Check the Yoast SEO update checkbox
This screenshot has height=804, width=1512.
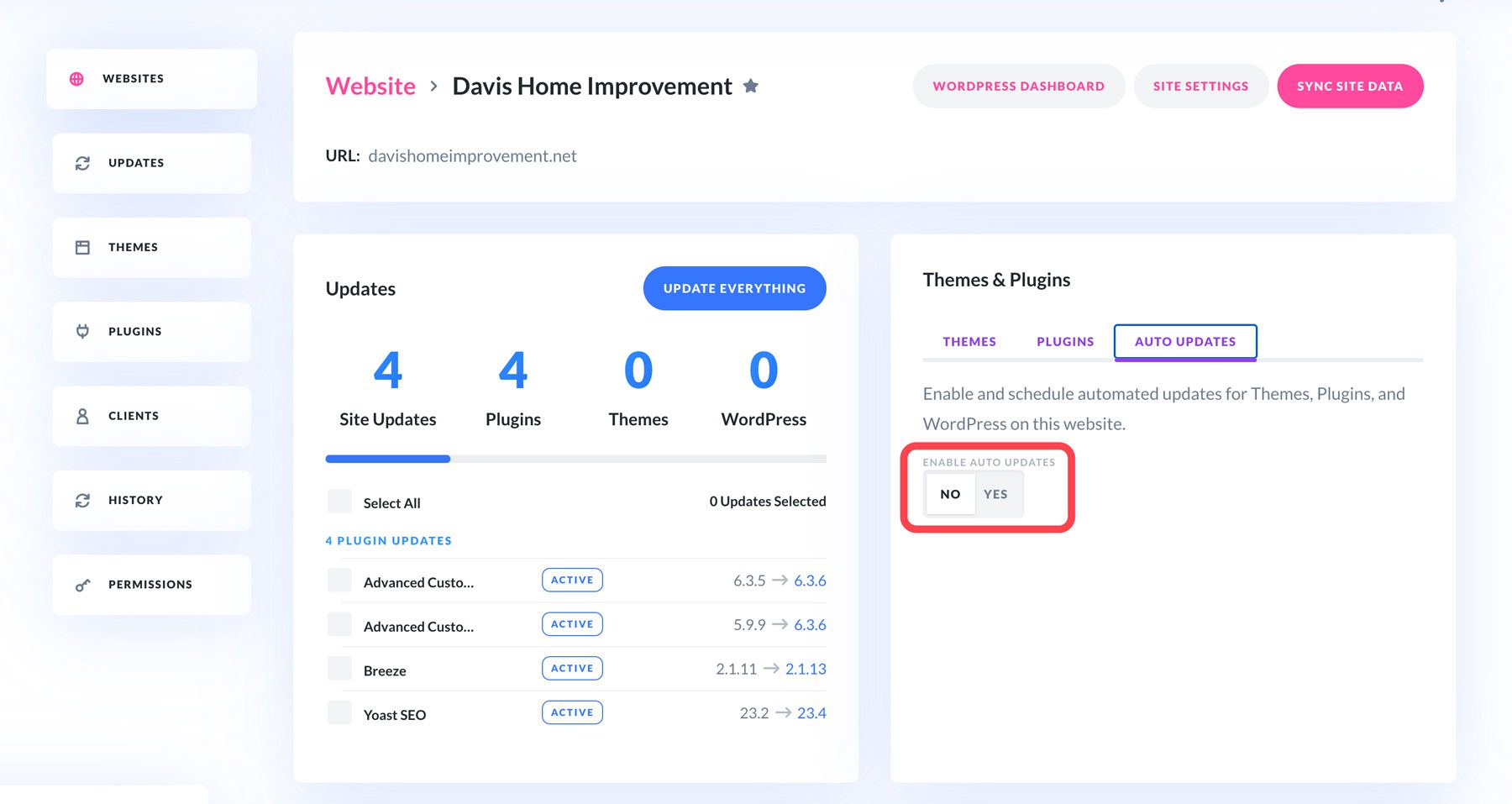339,712
